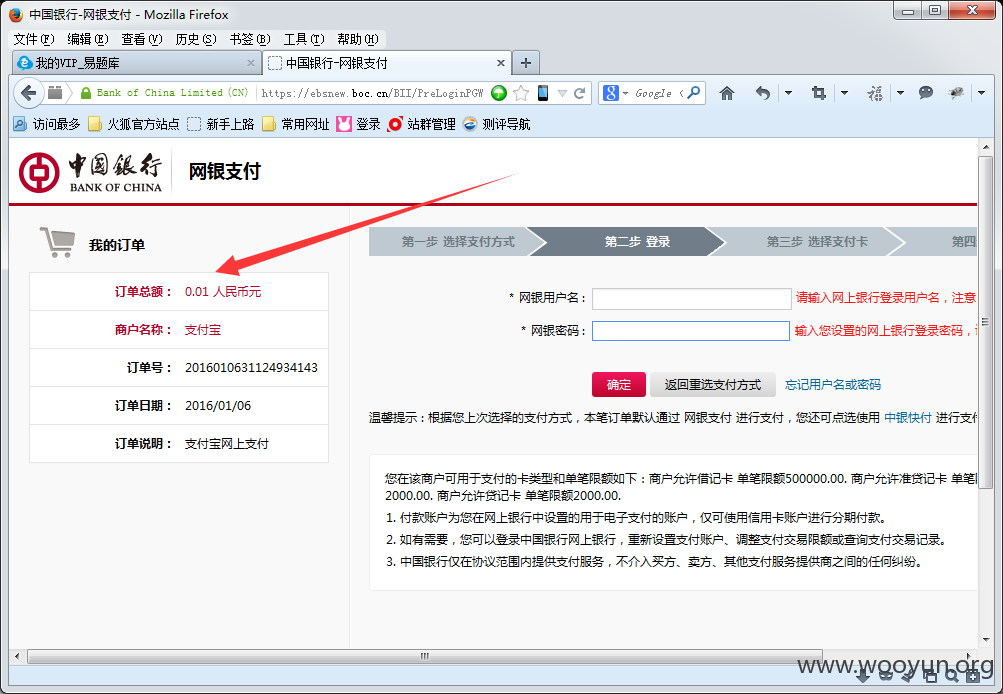Open a new tab with plus button

(526, 63)
